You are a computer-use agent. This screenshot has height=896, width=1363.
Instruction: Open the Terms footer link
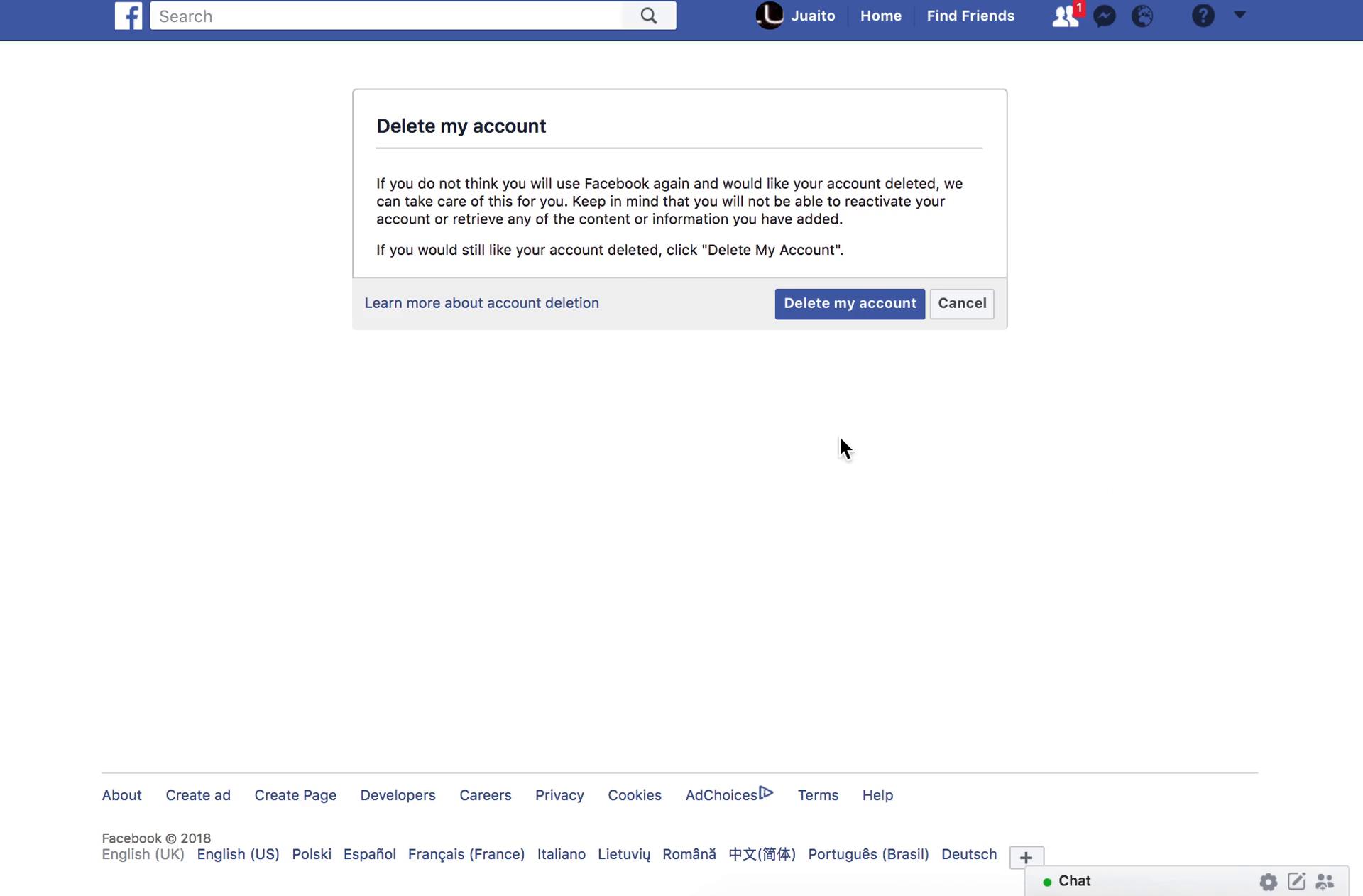(x=818, y=795)
